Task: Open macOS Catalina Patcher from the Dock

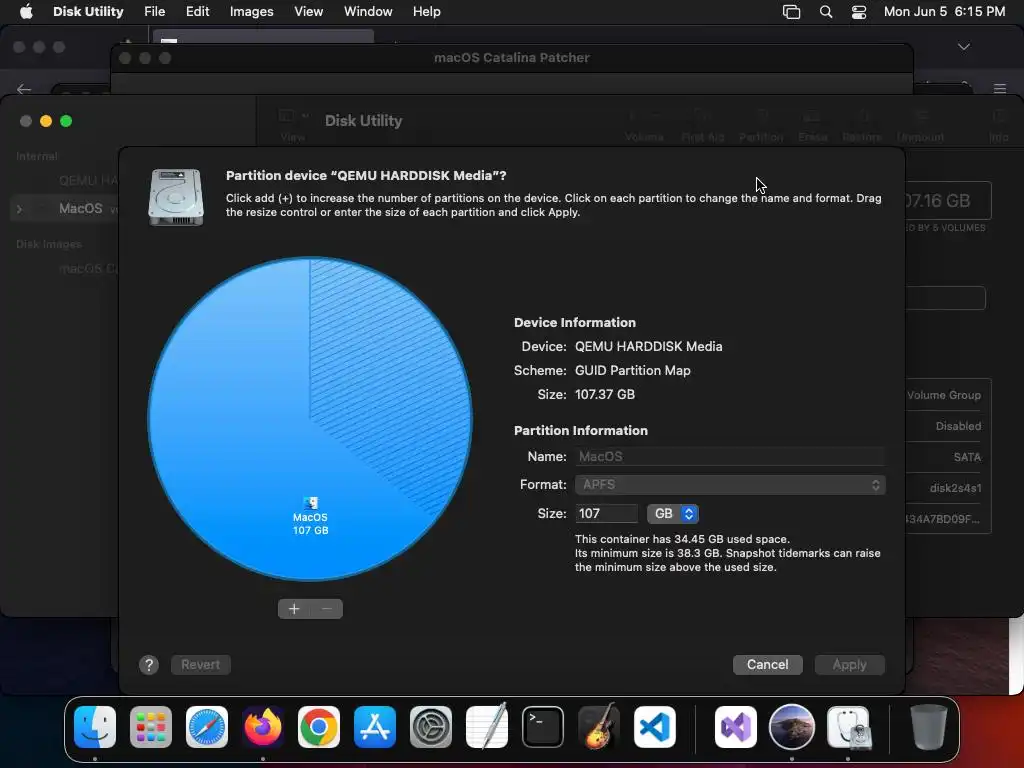Action: (792, 726)
